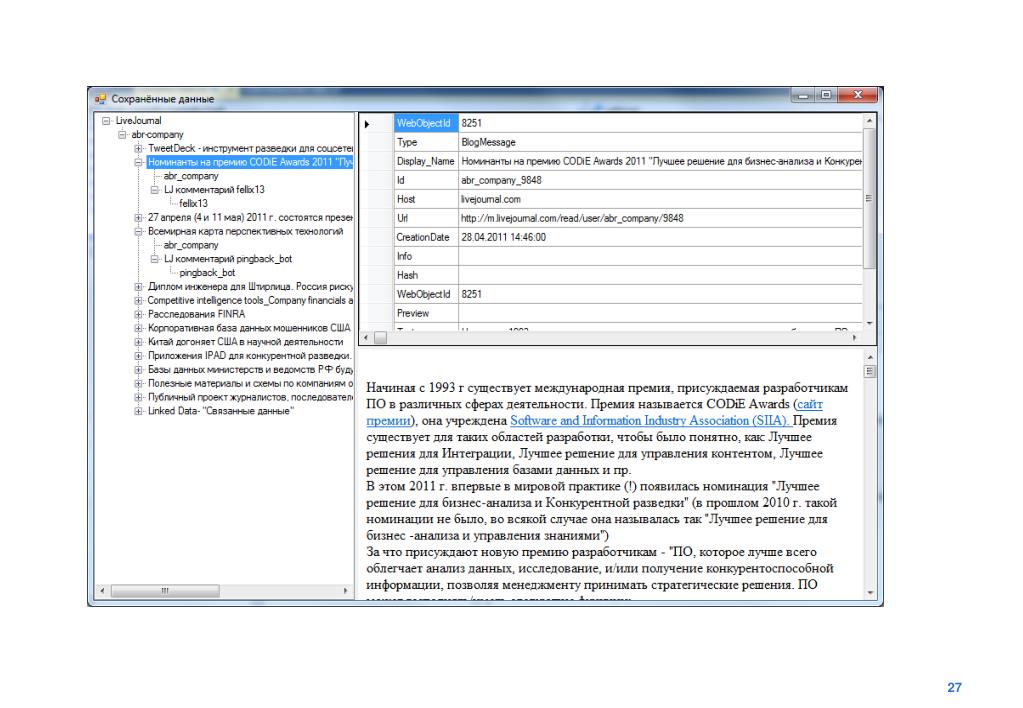Click the empty Info value cell
This screenshot has width=1023, height=708.
pyautogui.click(x=660, y=256)
